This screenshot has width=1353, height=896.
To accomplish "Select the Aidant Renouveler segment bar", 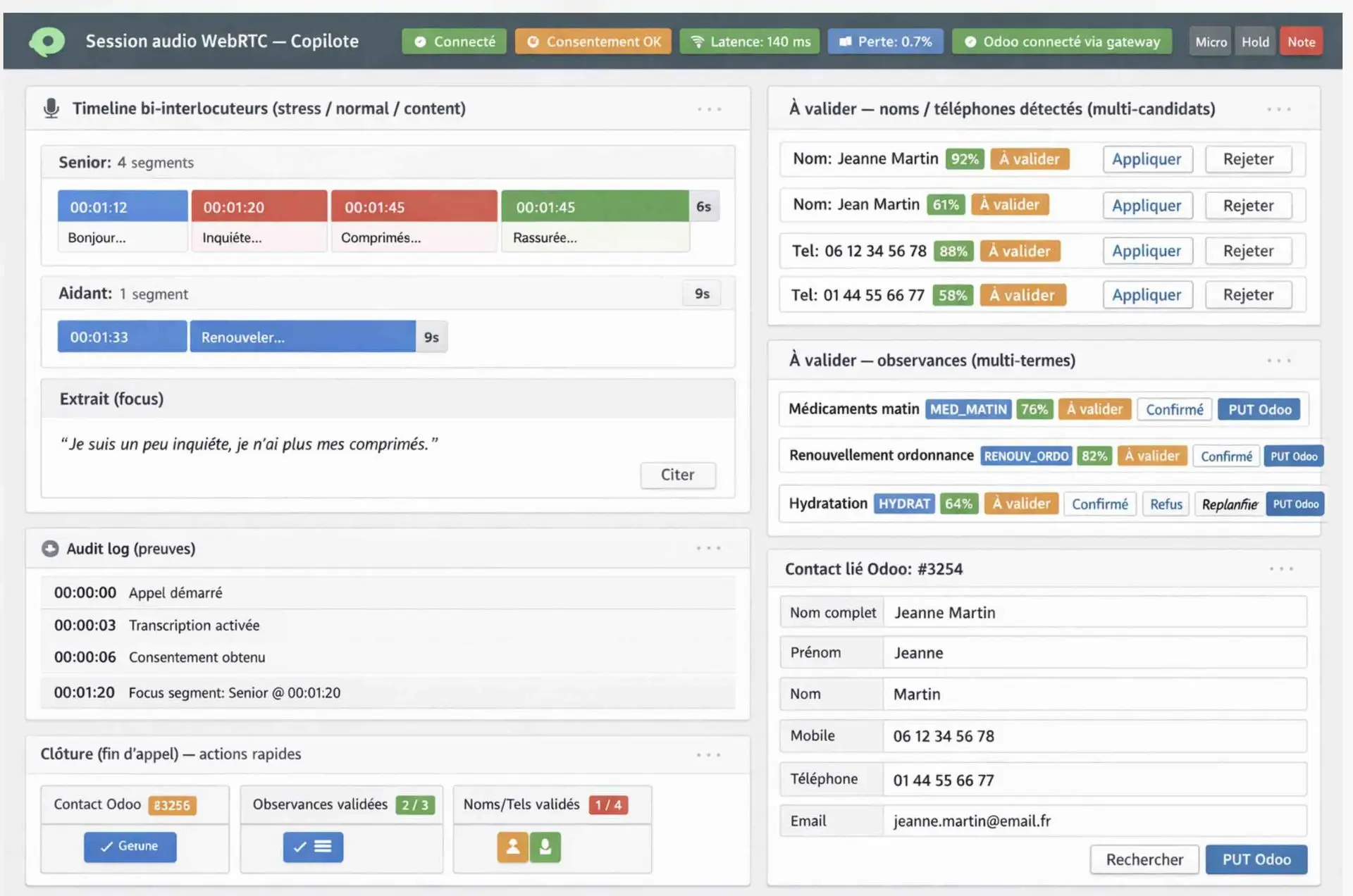I will [302, 337].
